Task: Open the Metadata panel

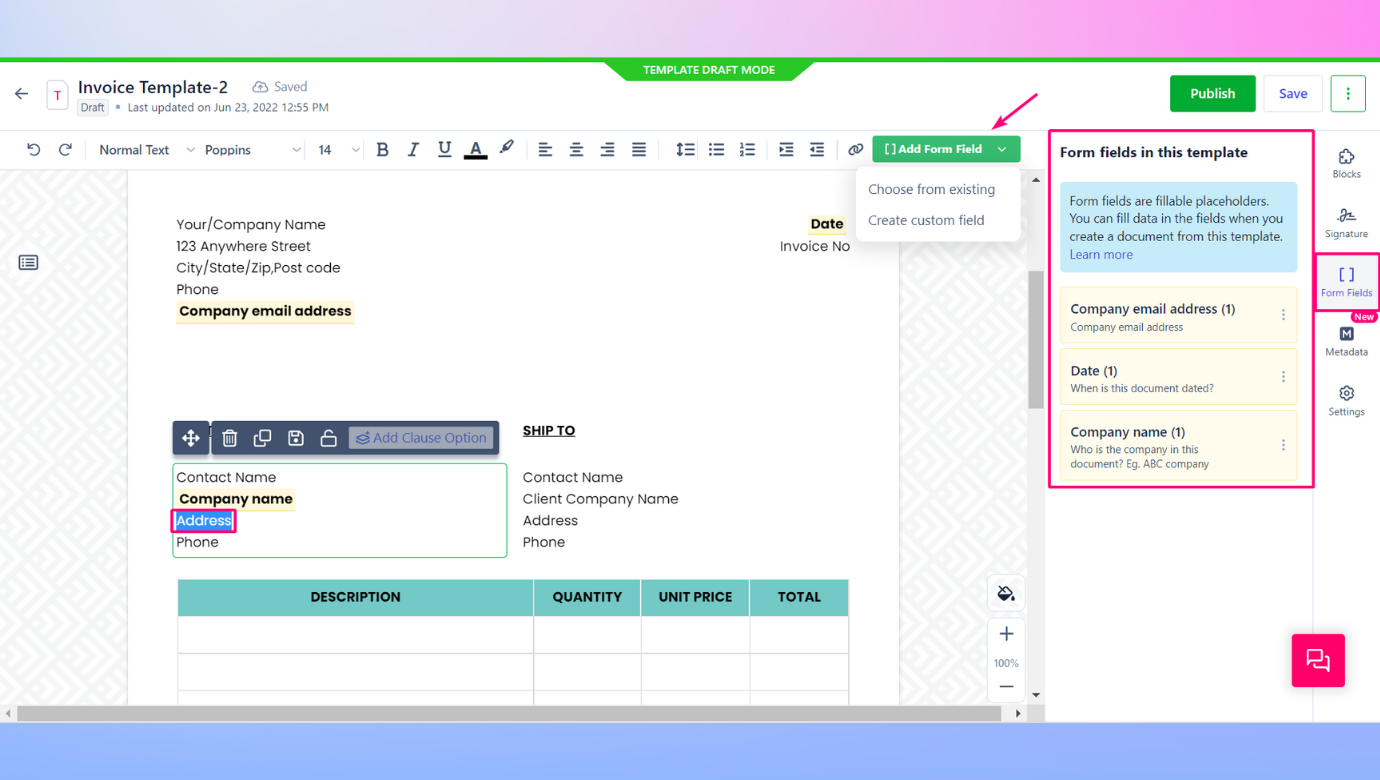Action: (1346, 341)
